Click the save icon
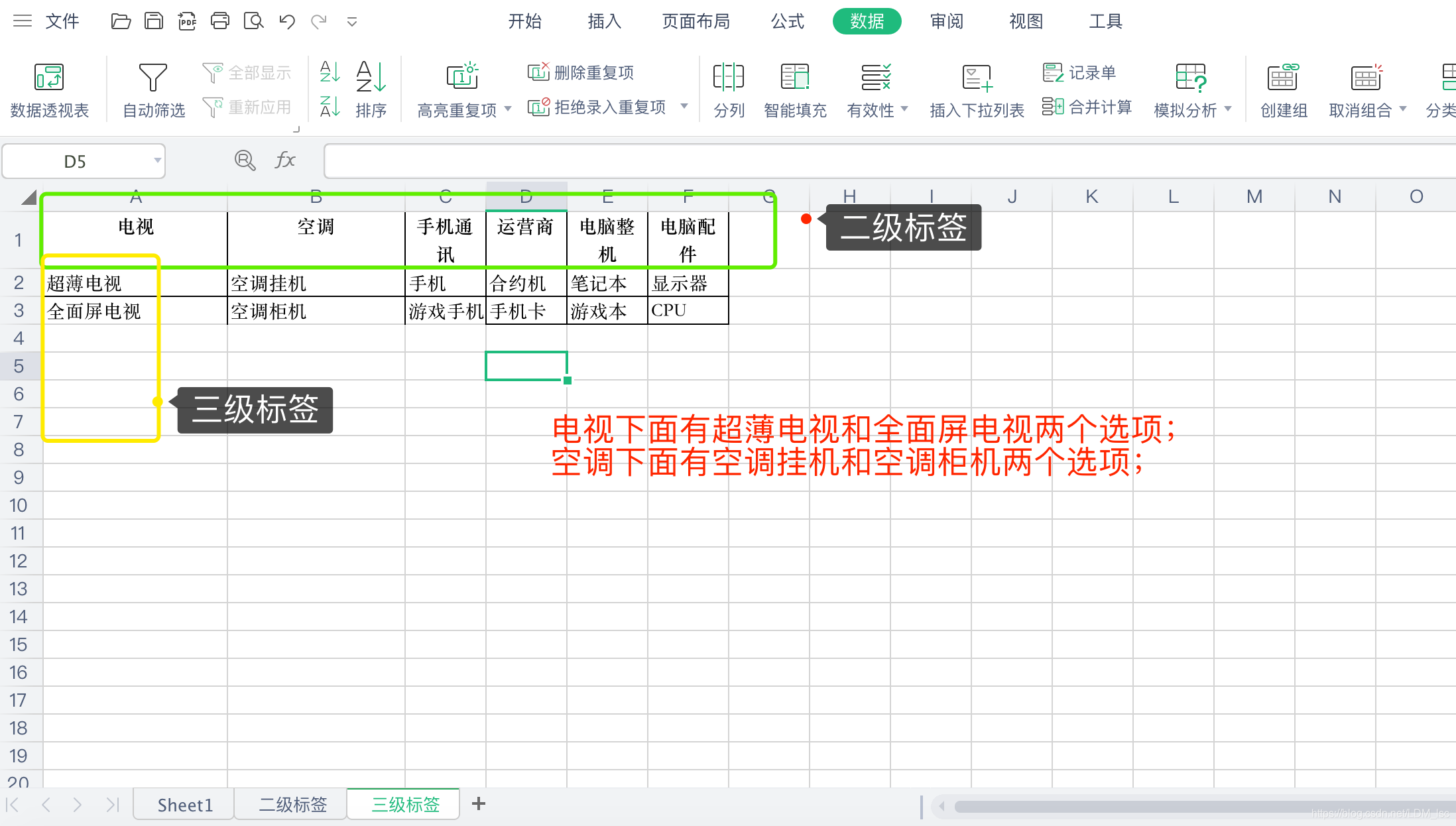Screen dimensions: 1456x826 (154, 21)
